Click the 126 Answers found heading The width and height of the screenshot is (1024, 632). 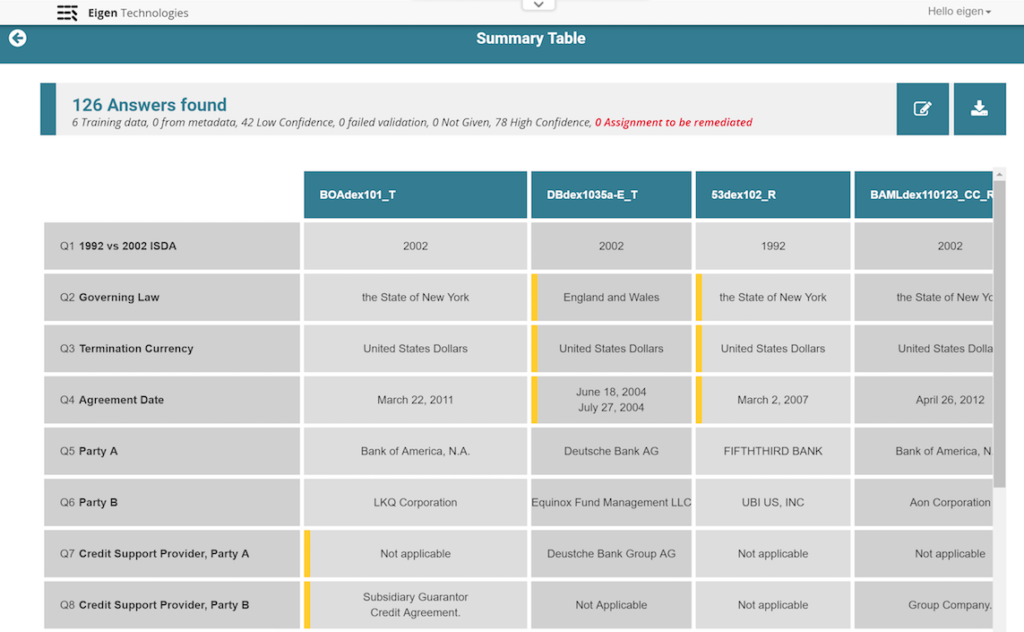click(x=150, y=104)
